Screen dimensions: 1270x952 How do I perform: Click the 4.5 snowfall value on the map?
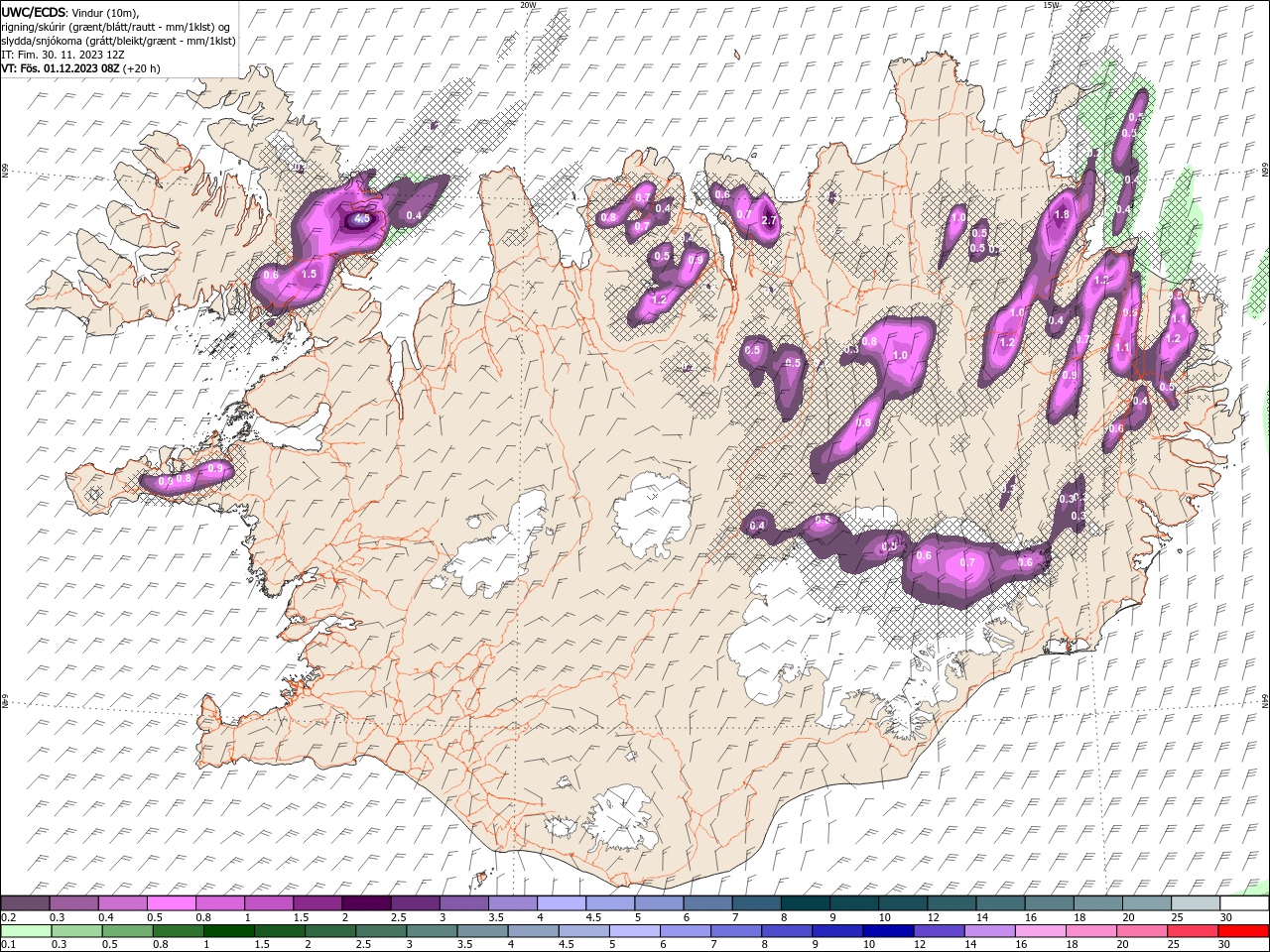[x=362, y=218]
